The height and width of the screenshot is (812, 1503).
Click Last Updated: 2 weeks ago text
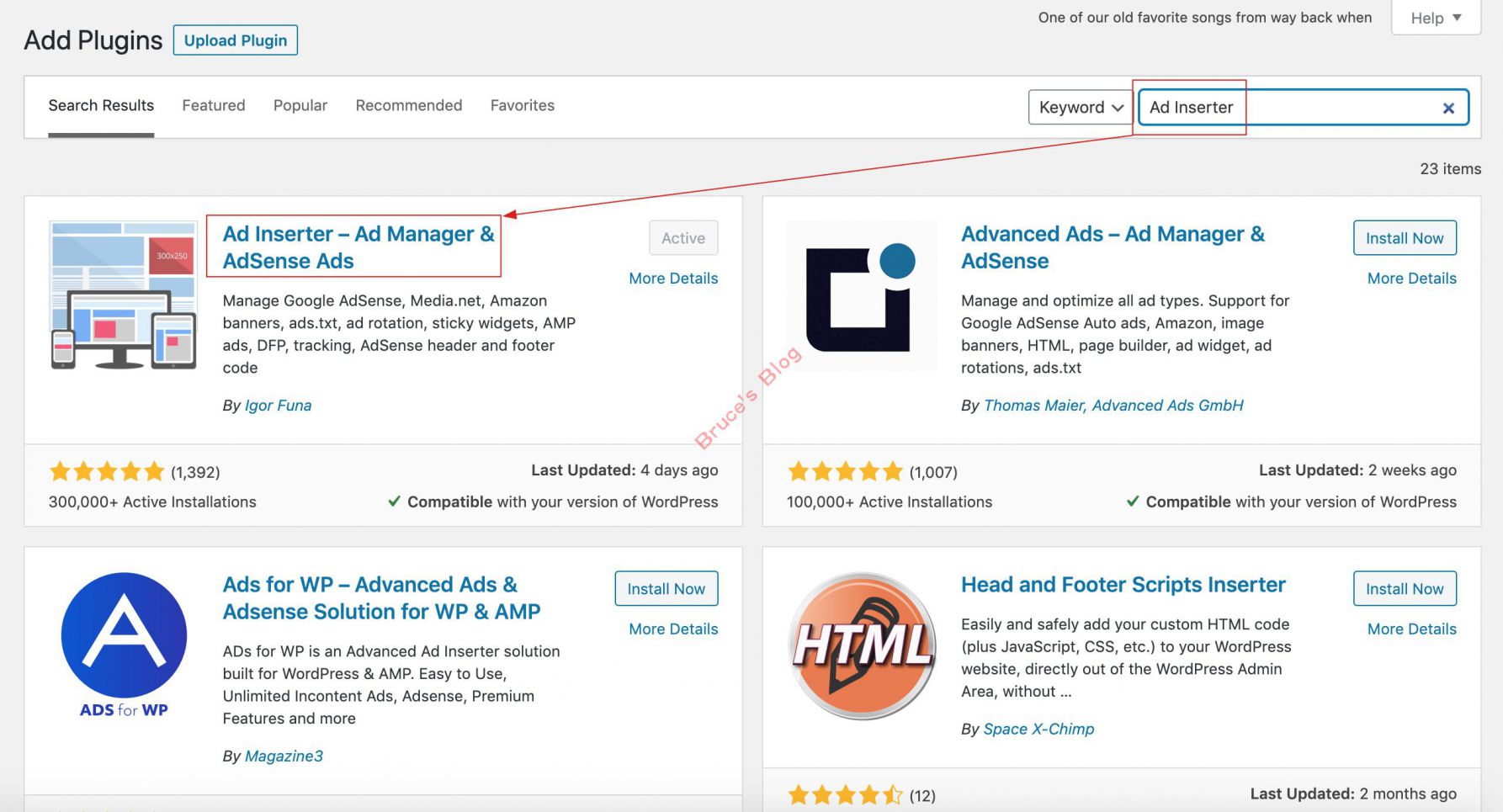pyautogui.click(x=1357, y=470)
